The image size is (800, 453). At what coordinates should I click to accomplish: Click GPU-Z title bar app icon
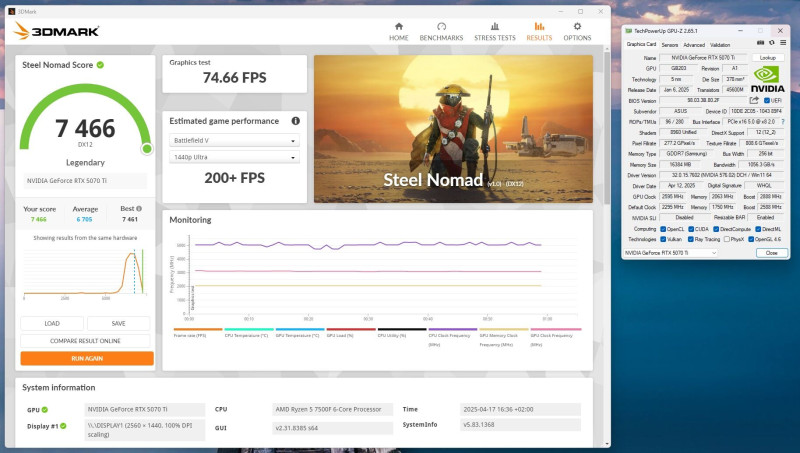(629, 31)
